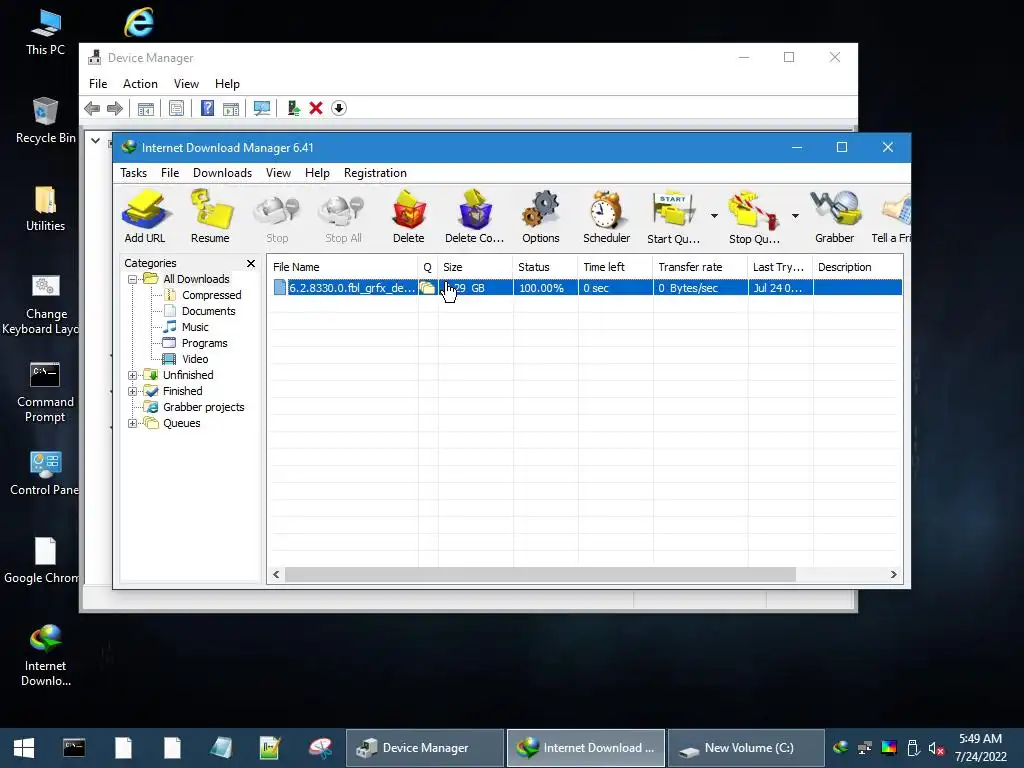Collapse the Device Manager root tree node
The width and height of the screenshot is (1024, 768).
[x=95, y=140]
